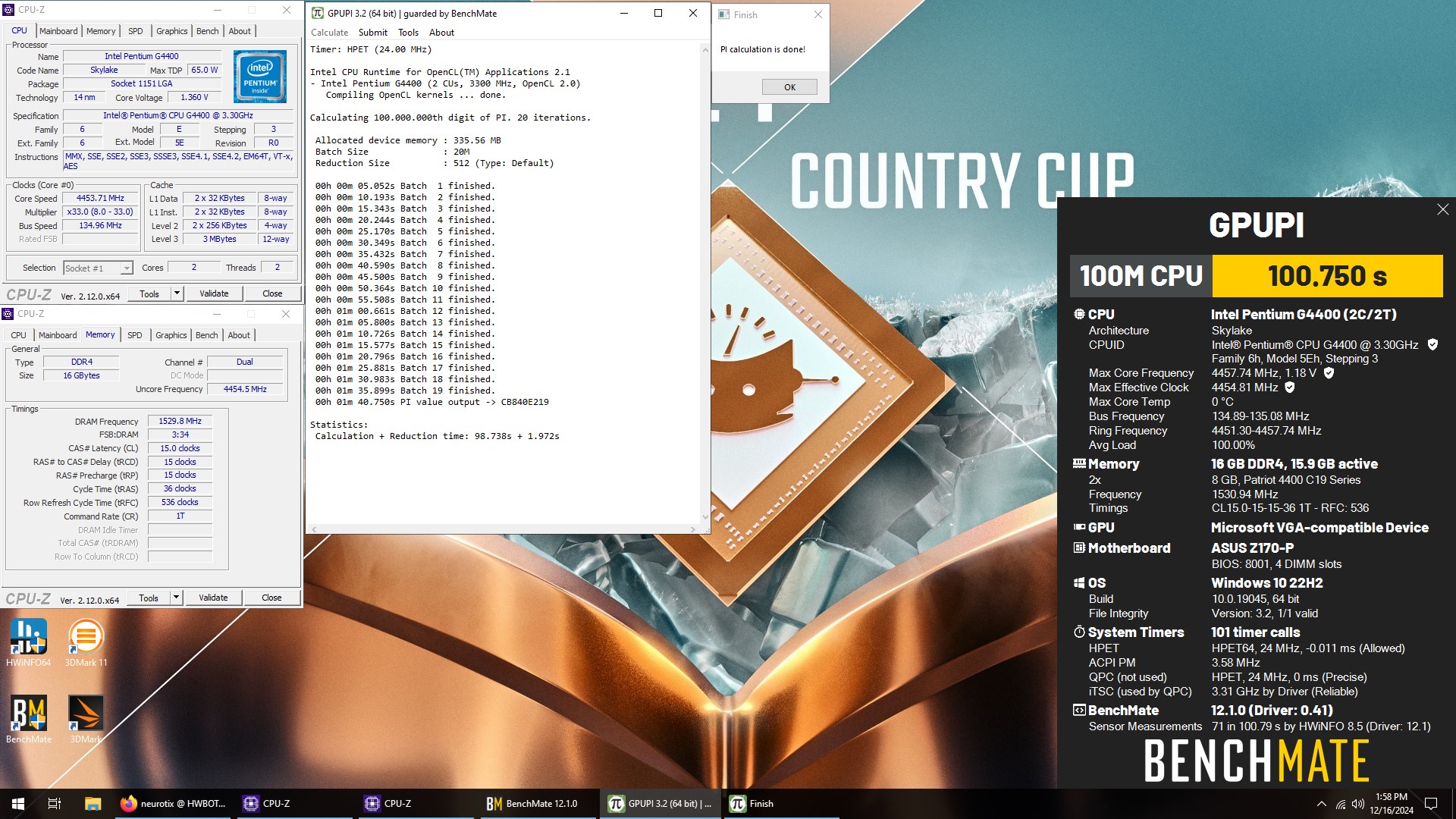Close the BenchMate GPUPI result overlay
The height and width of the screenshot is (819, 1456).
tap(1442, 209)
